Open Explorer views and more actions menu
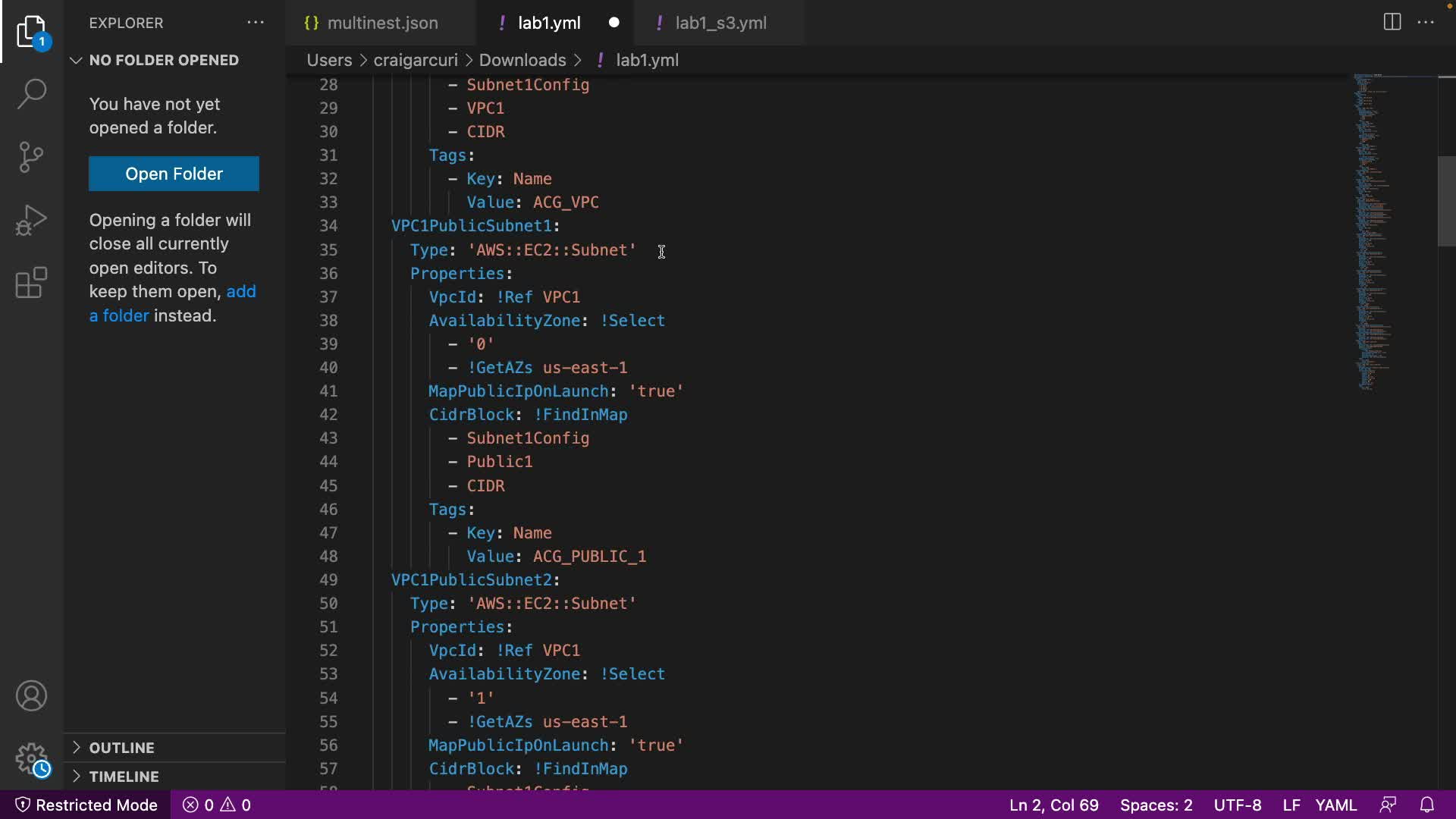This screenshot has width=1456, height=819. 256,23
